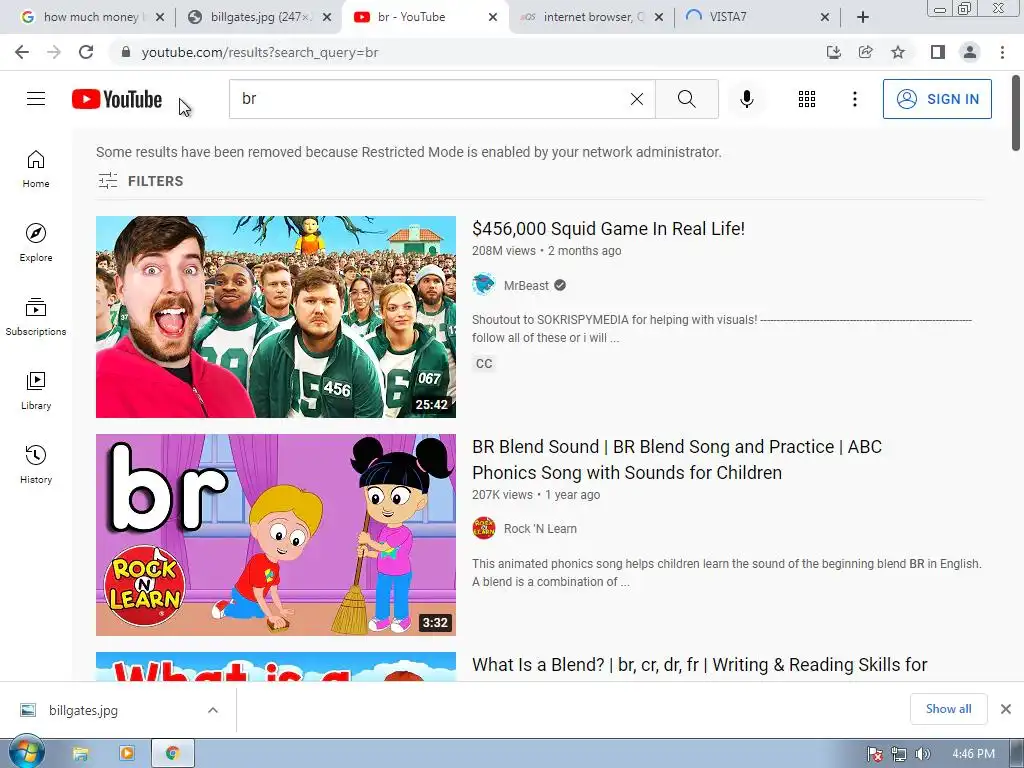Click the volume speaker tray icon
Screen dimensions: 1024x768
coord(922,754)
